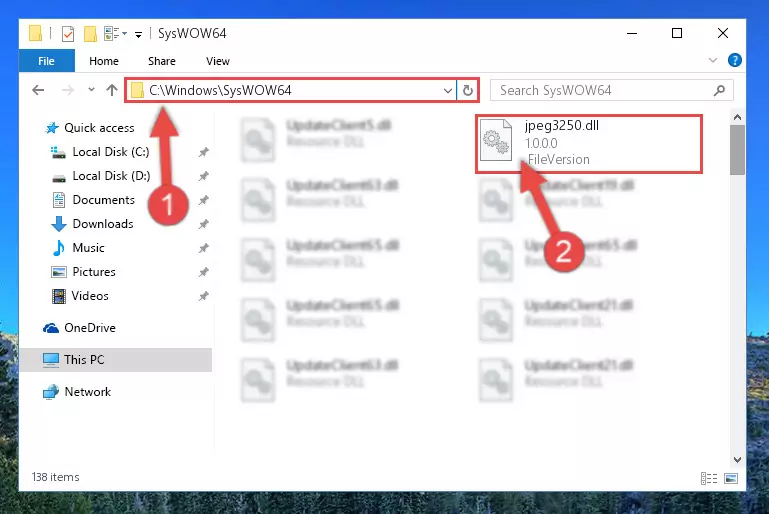The width and height of the screenshot is (769, 514).
Task: Click the Videos filmstrip icon
Action: click(59, 296)
